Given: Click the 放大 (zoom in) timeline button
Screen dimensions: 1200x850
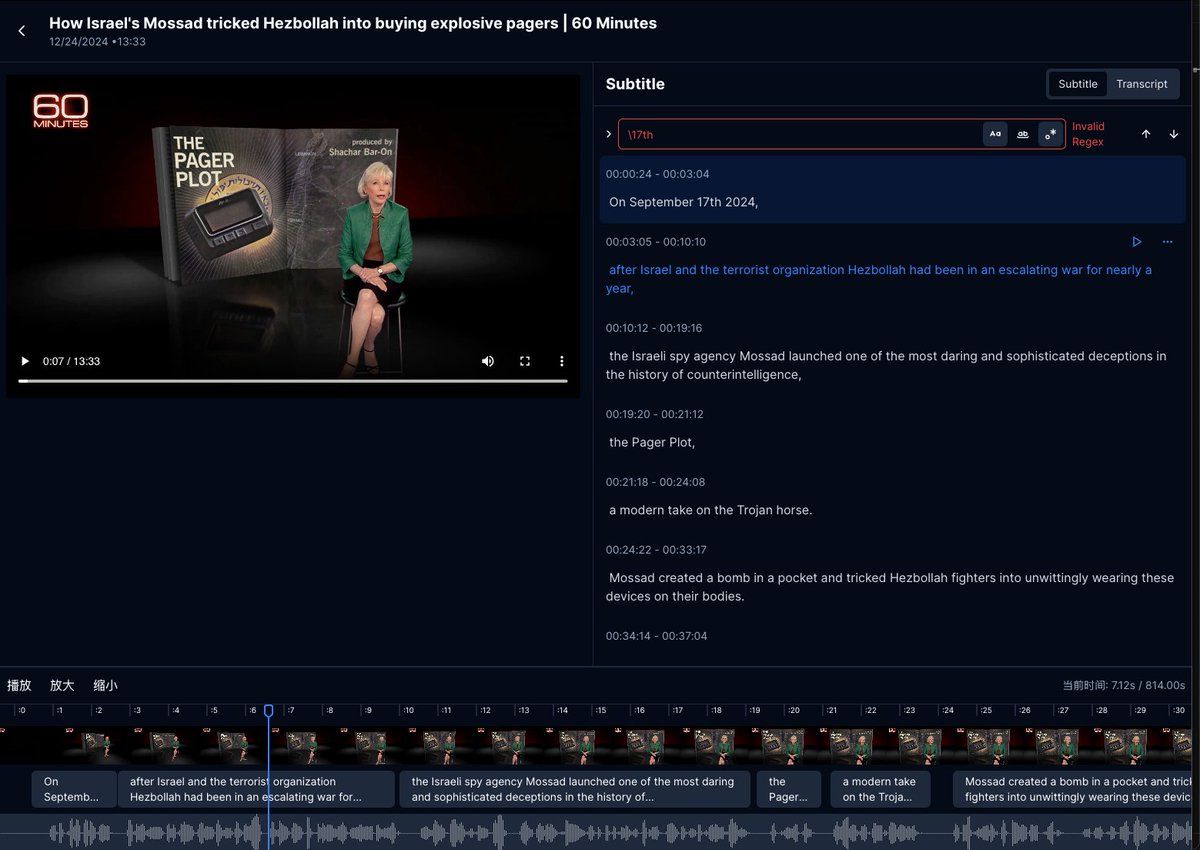Looking at the screenshot, I should 62,685.
